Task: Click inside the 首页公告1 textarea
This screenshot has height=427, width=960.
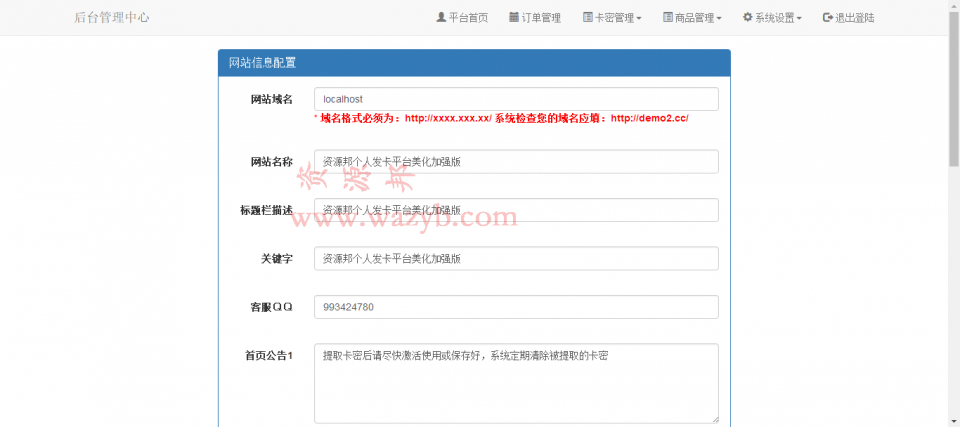Action: pyautogui.click(x=516, y=384)
